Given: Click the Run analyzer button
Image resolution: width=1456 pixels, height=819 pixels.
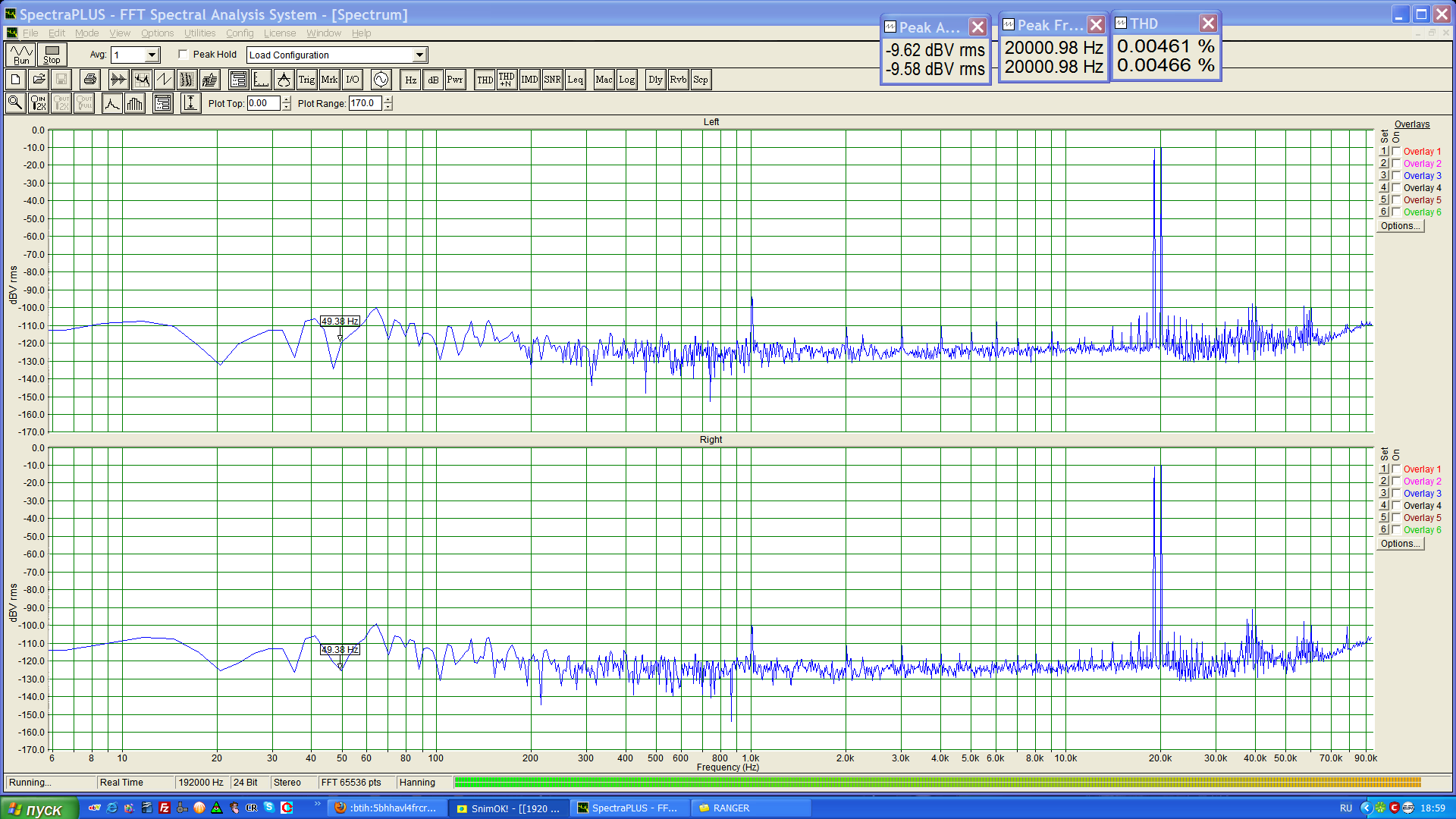Looking at the screenshot, I should pos(20,55).
